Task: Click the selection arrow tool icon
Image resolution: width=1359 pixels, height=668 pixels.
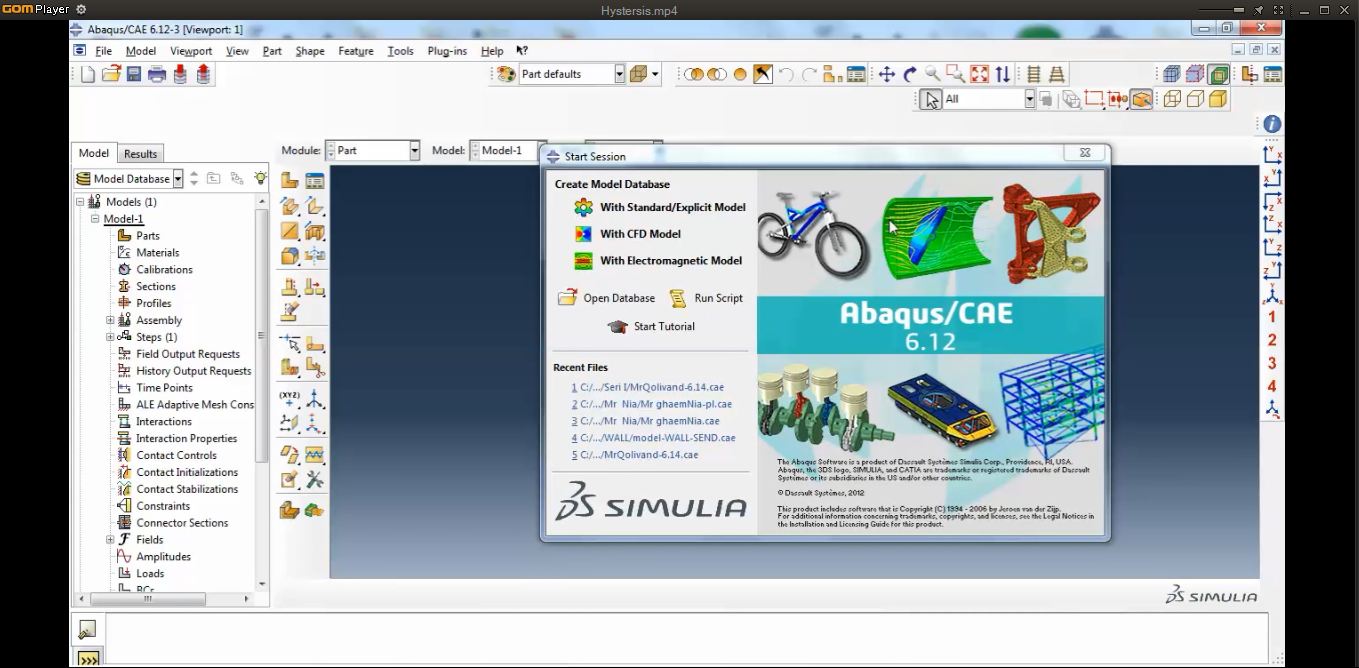Action: [931, 99]
